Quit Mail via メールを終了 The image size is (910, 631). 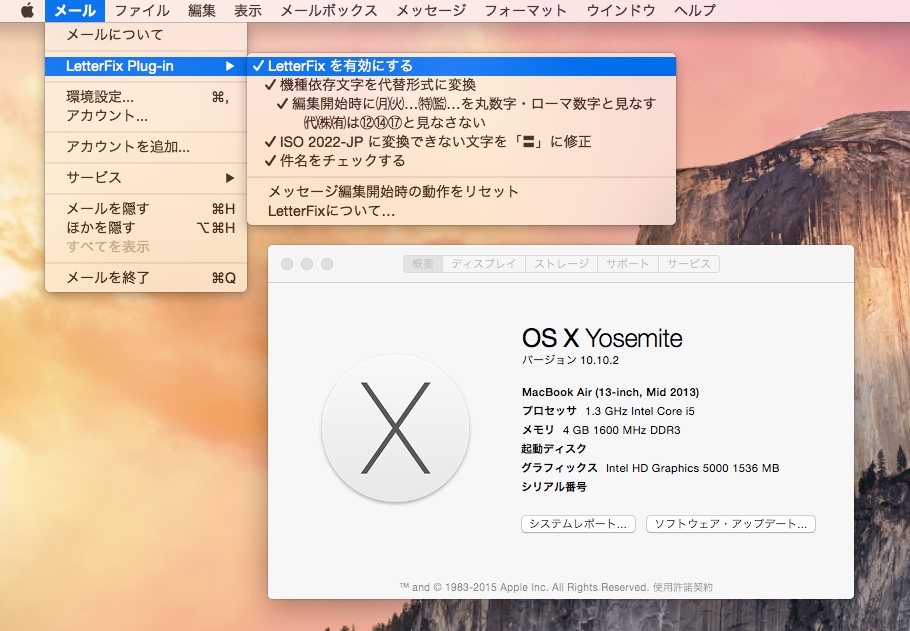tap(146, 278)
